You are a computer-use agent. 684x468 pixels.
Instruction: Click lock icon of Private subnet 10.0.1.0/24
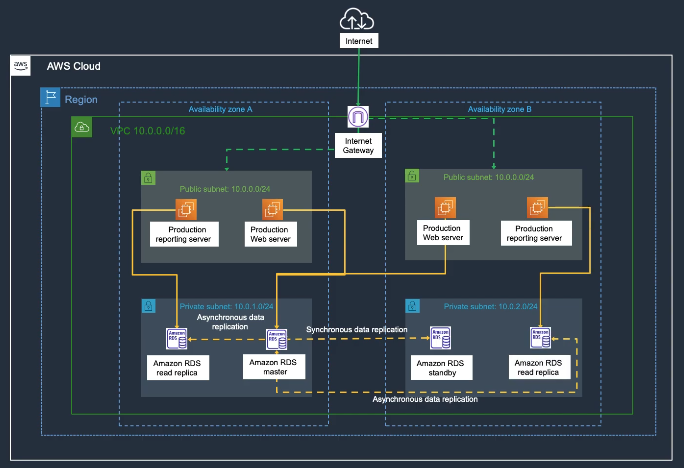(x=150, y=307)
